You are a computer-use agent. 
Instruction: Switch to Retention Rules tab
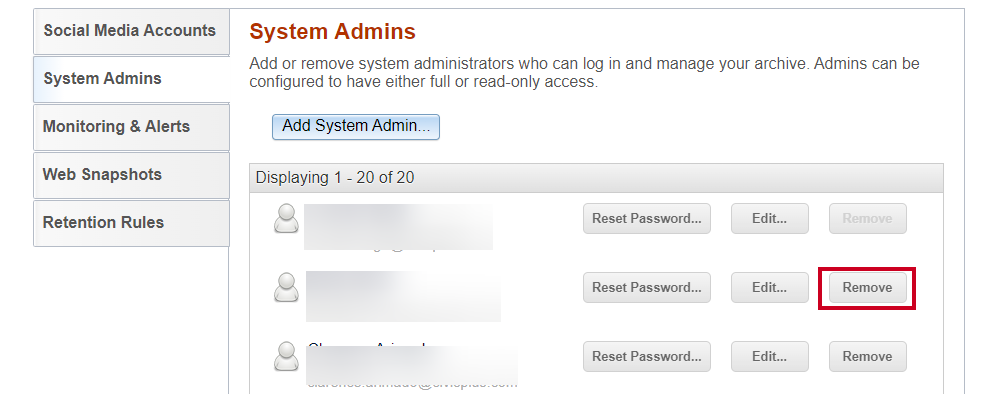click(131, 223)
